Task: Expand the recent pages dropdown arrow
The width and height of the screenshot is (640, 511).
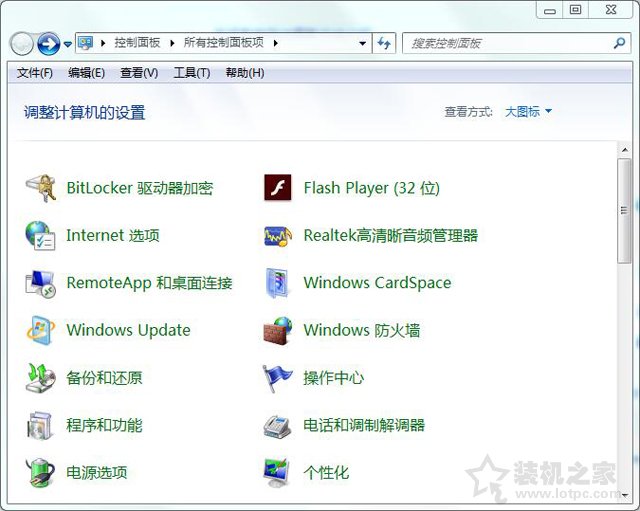Action: (x=68, y=44)
